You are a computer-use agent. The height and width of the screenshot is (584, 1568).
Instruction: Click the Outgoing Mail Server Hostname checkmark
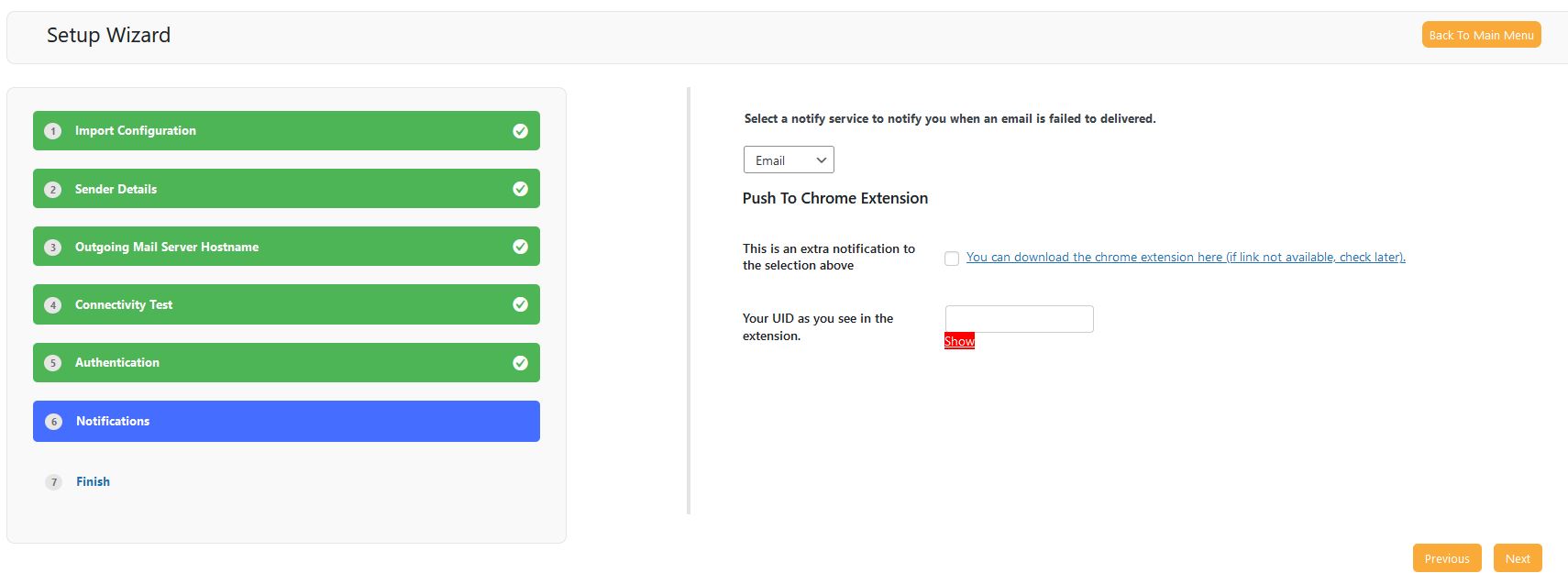pyautogui.click(x=520, y=247)
